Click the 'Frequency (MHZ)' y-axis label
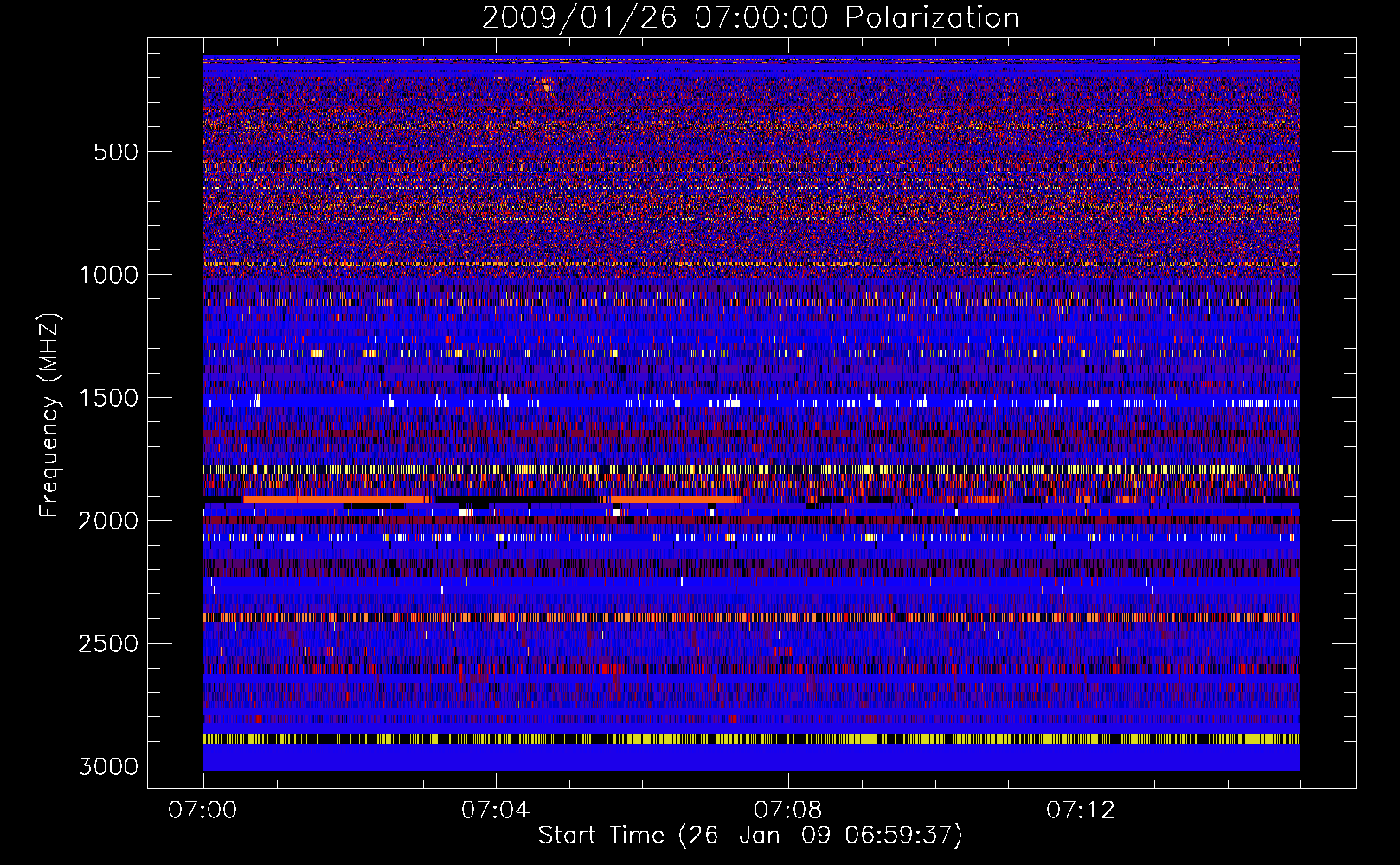The width and height of the screenshot is (1400, 865). (50, 415)
